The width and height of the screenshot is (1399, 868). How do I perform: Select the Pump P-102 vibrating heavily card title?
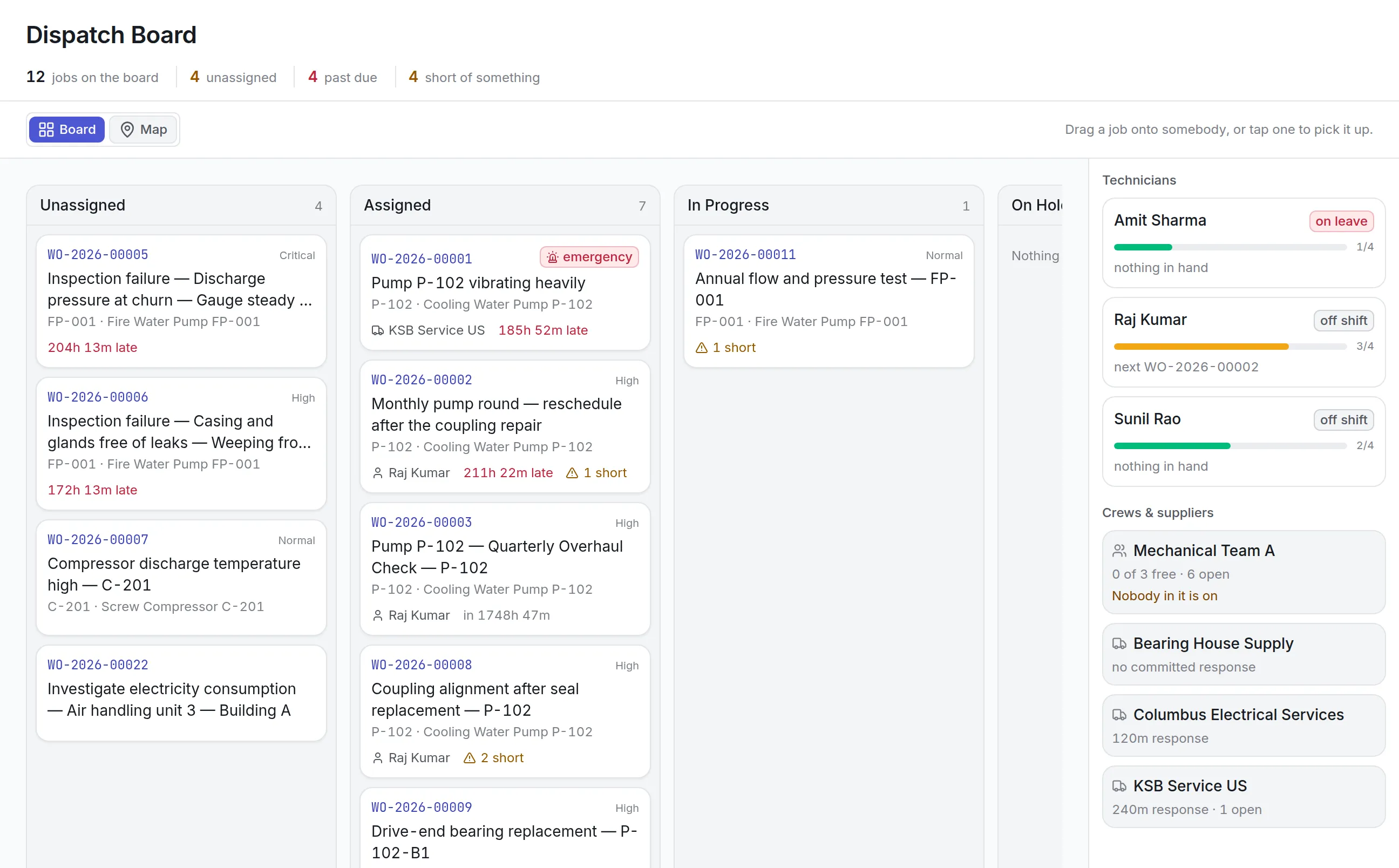(478, 283)
